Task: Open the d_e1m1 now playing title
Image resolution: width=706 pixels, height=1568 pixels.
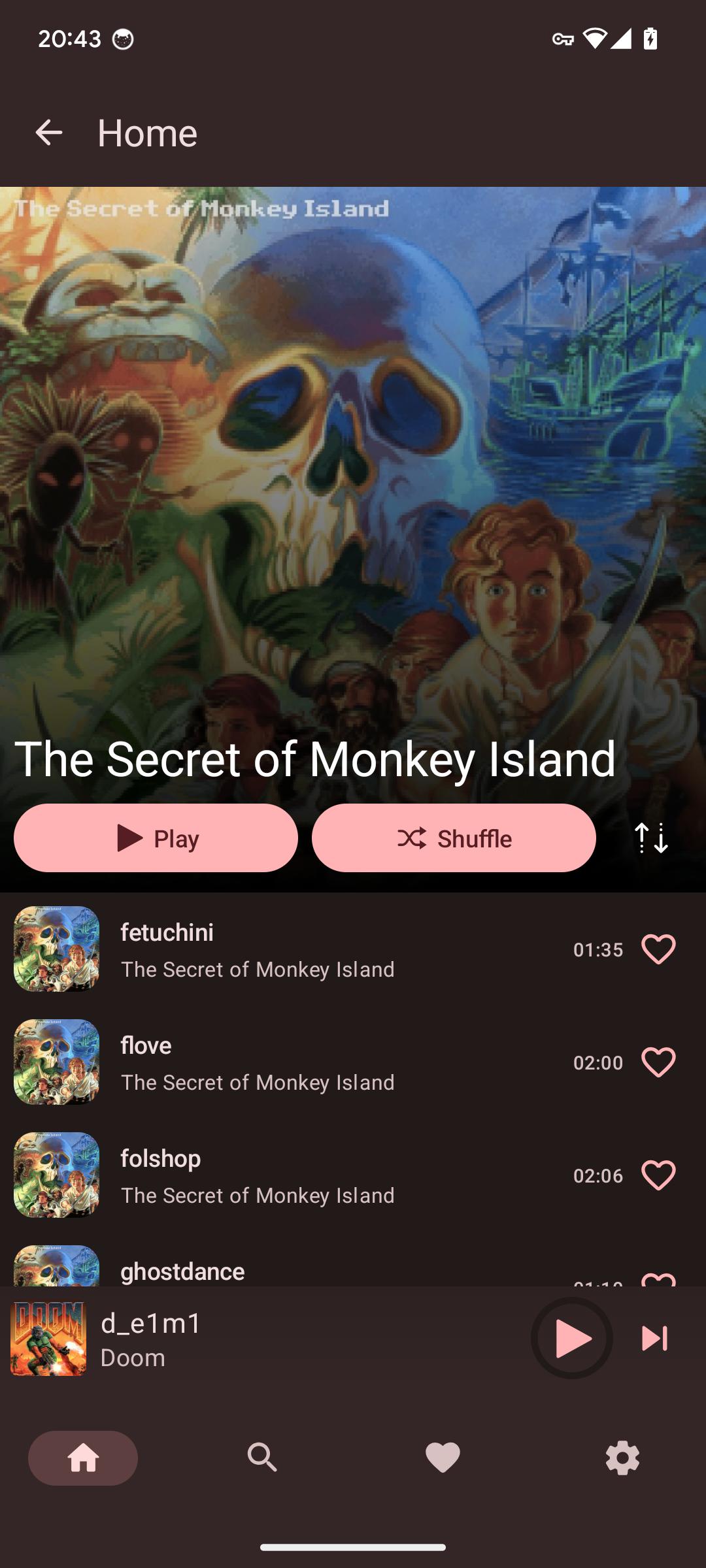Action: [x=151, y=1323]
